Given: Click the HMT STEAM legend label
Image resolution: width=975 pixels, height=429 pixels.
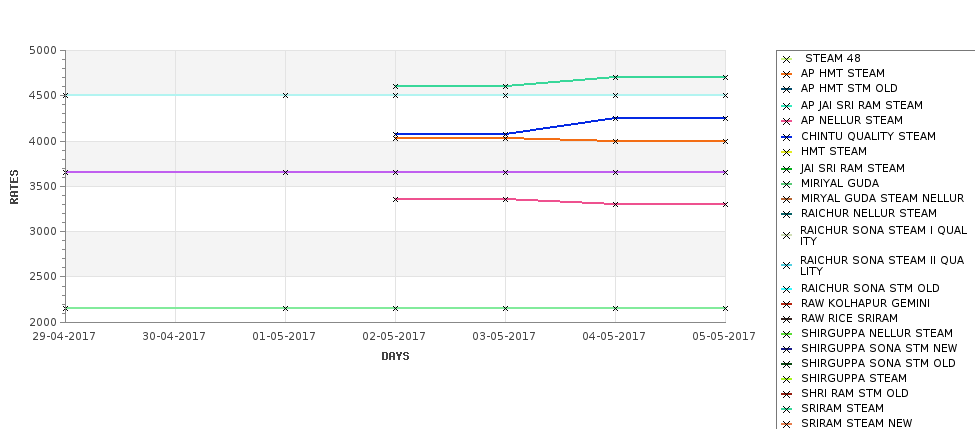Looking at the screenshot, I should click(x=833, y=151).
